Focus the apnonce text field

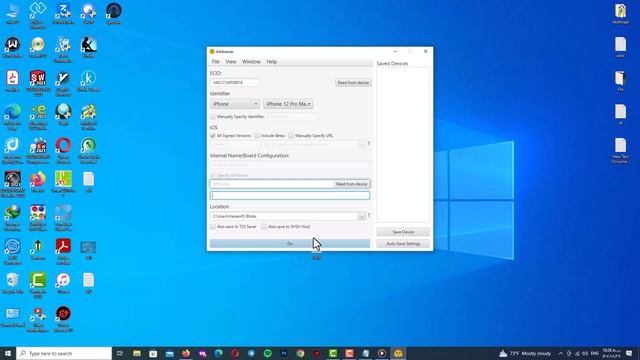pos(272,184)
